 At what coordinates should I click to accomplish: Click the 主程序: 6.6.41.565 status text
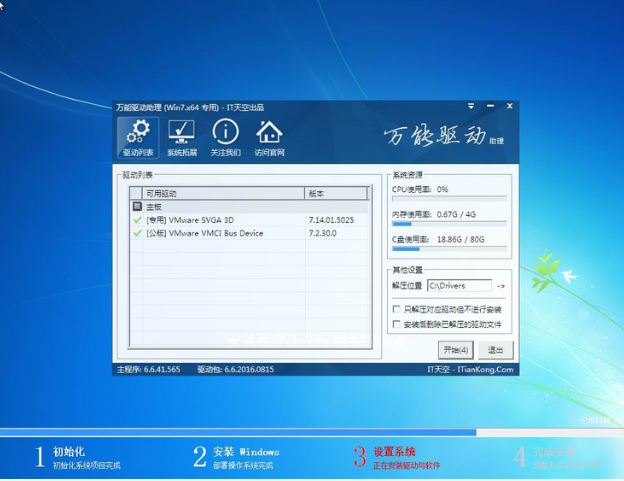click(x=148, y=369)
